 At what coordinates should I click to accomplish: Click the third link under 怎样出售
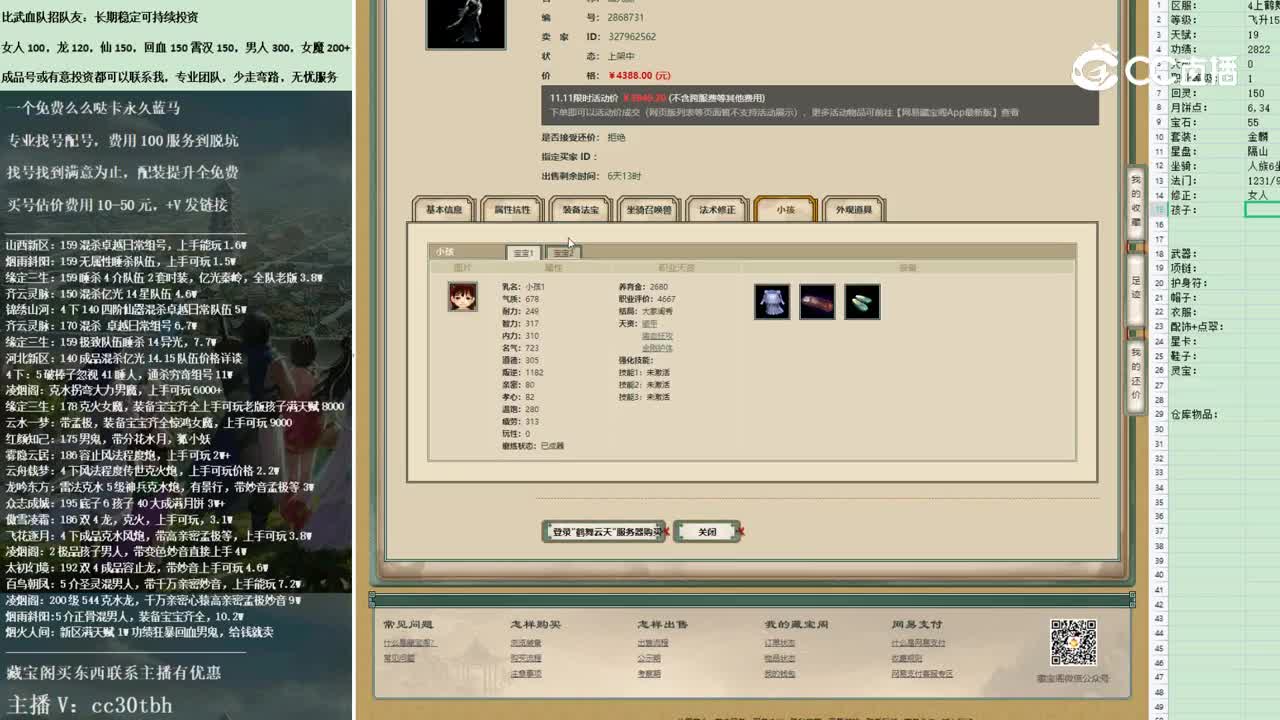(x=649, y=674)
